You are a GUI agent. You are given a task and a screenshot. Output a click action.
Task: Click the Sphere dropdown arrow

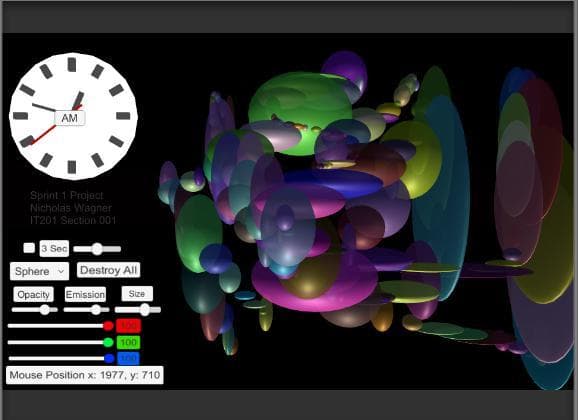pyautogui.click(x=61, y=272)
